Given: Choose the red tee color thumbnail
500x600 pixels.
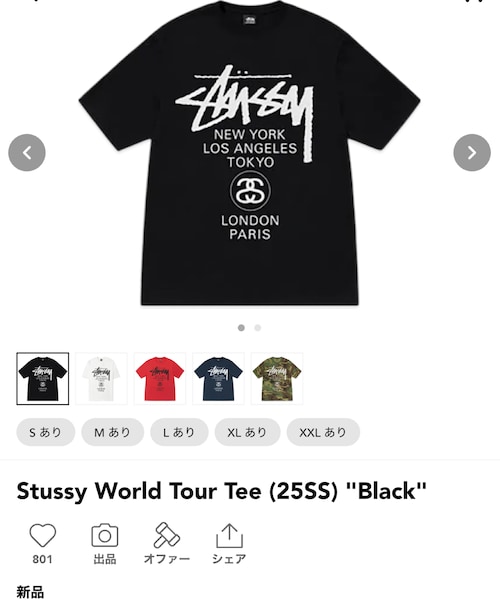Looking at the screenshot, I should pos(160,379).
